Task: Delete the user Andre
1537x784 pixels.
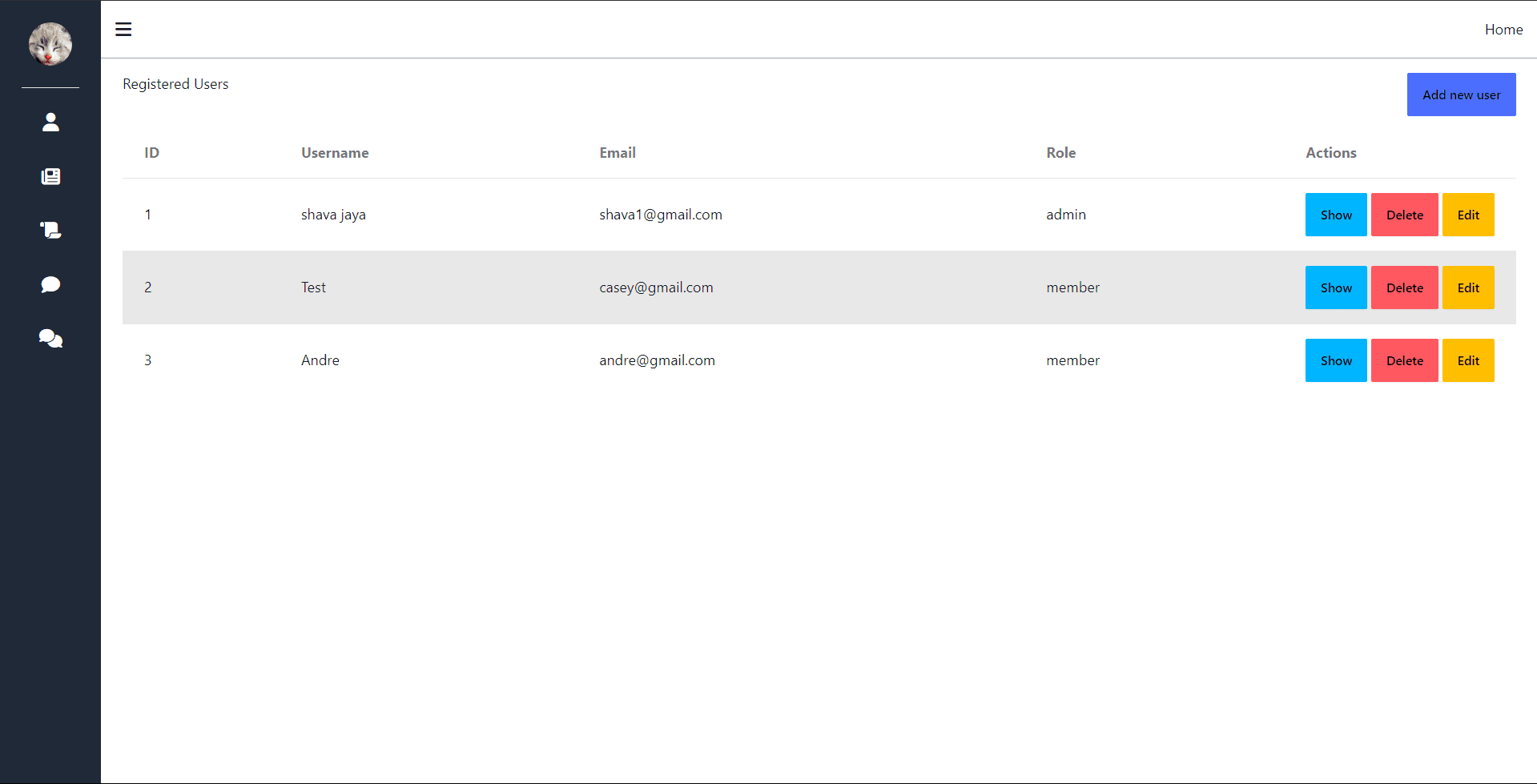Action: (x=1403, y=360)
